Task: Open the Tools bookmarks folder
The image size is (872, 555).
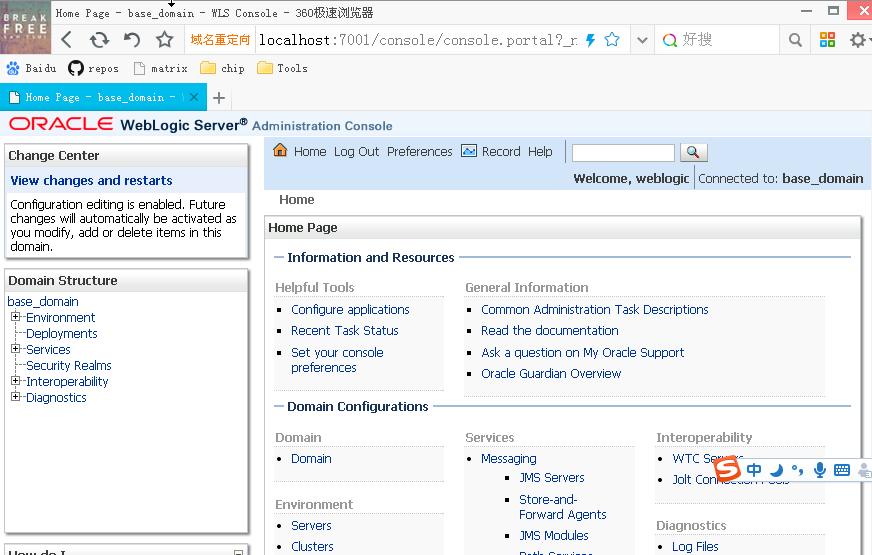Action: click(283, 68)
